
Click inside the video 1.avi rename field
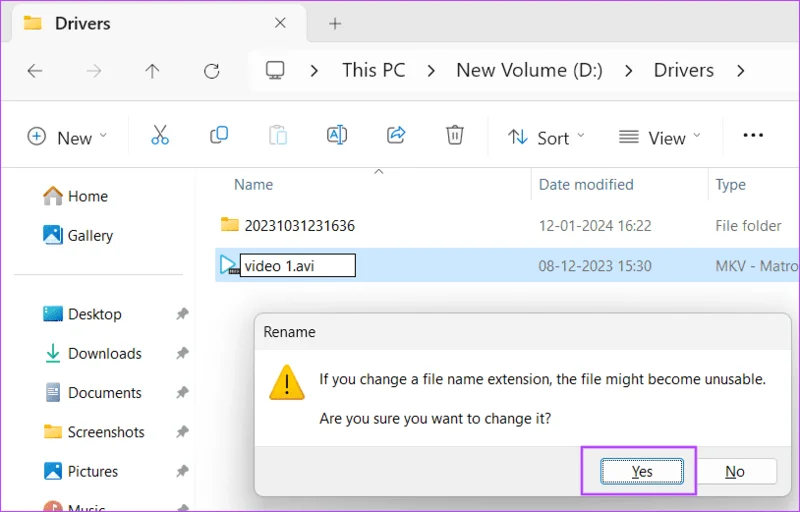pos(298,265)
